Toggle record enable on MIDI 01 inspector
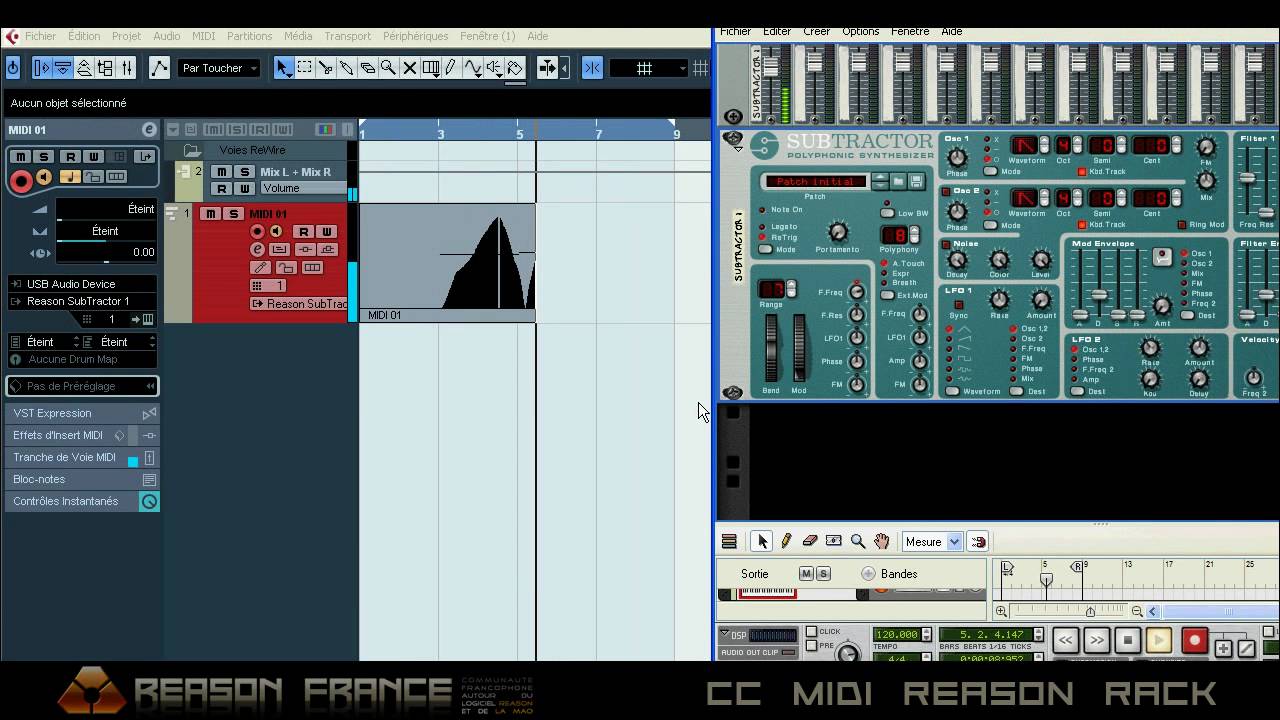 pyautogui.click(x=20, y=181)
